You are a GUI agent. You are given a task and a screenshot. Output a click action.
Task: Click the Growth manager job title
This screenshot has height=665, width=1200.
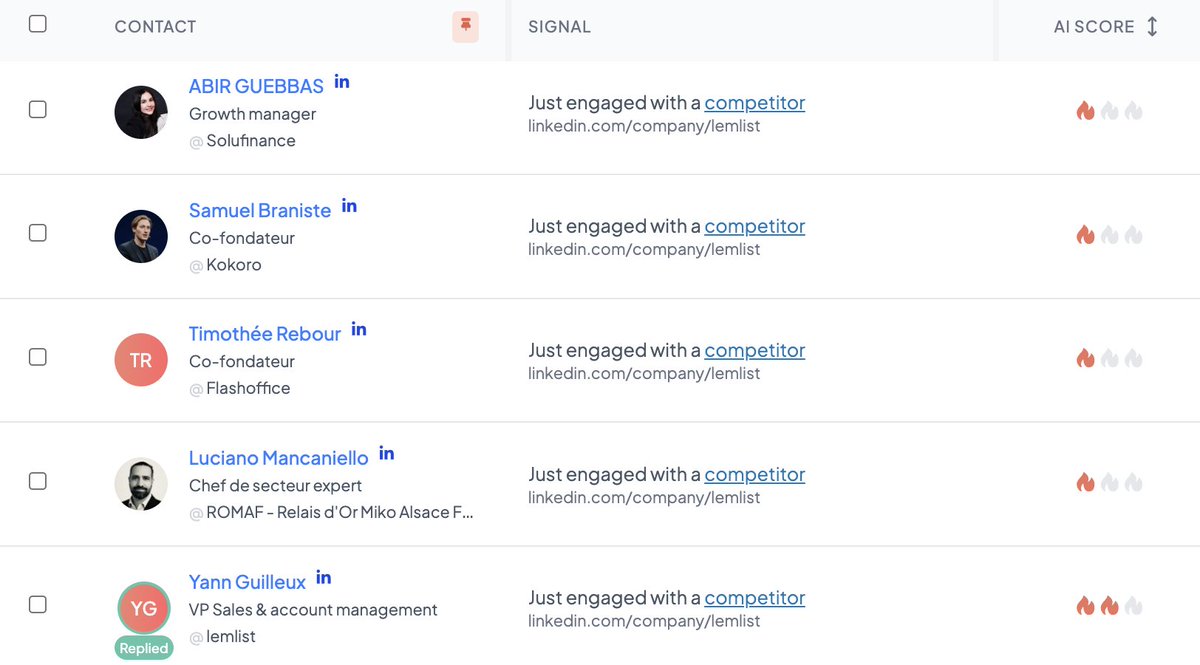tap(252, 114)
